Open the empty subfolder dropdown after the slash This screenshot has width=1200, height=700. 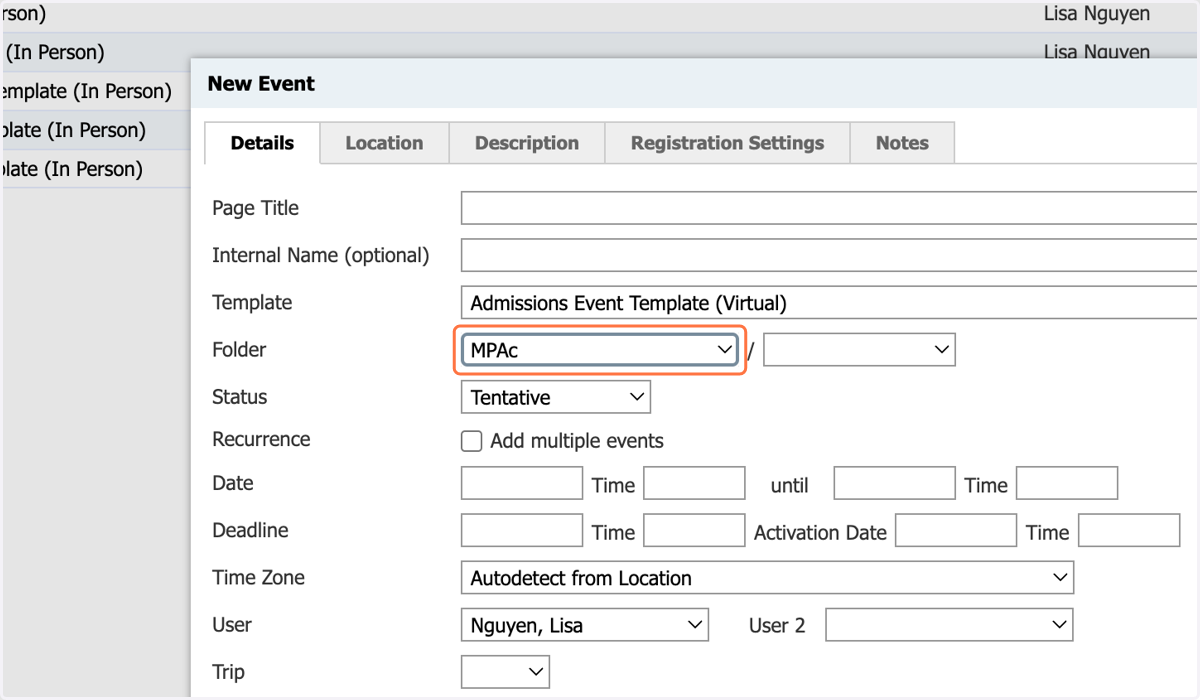click(859, 350)
